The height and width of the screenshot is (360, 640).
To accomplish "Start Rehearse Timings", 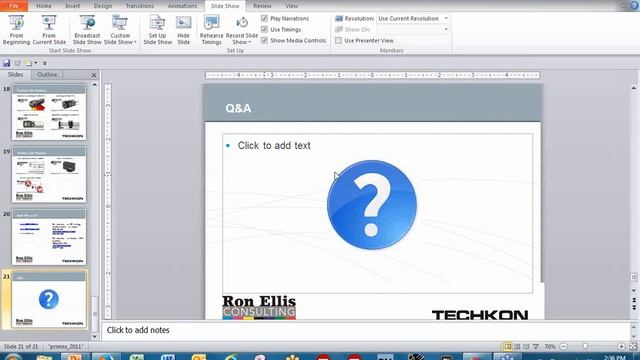I will point(211,30).
